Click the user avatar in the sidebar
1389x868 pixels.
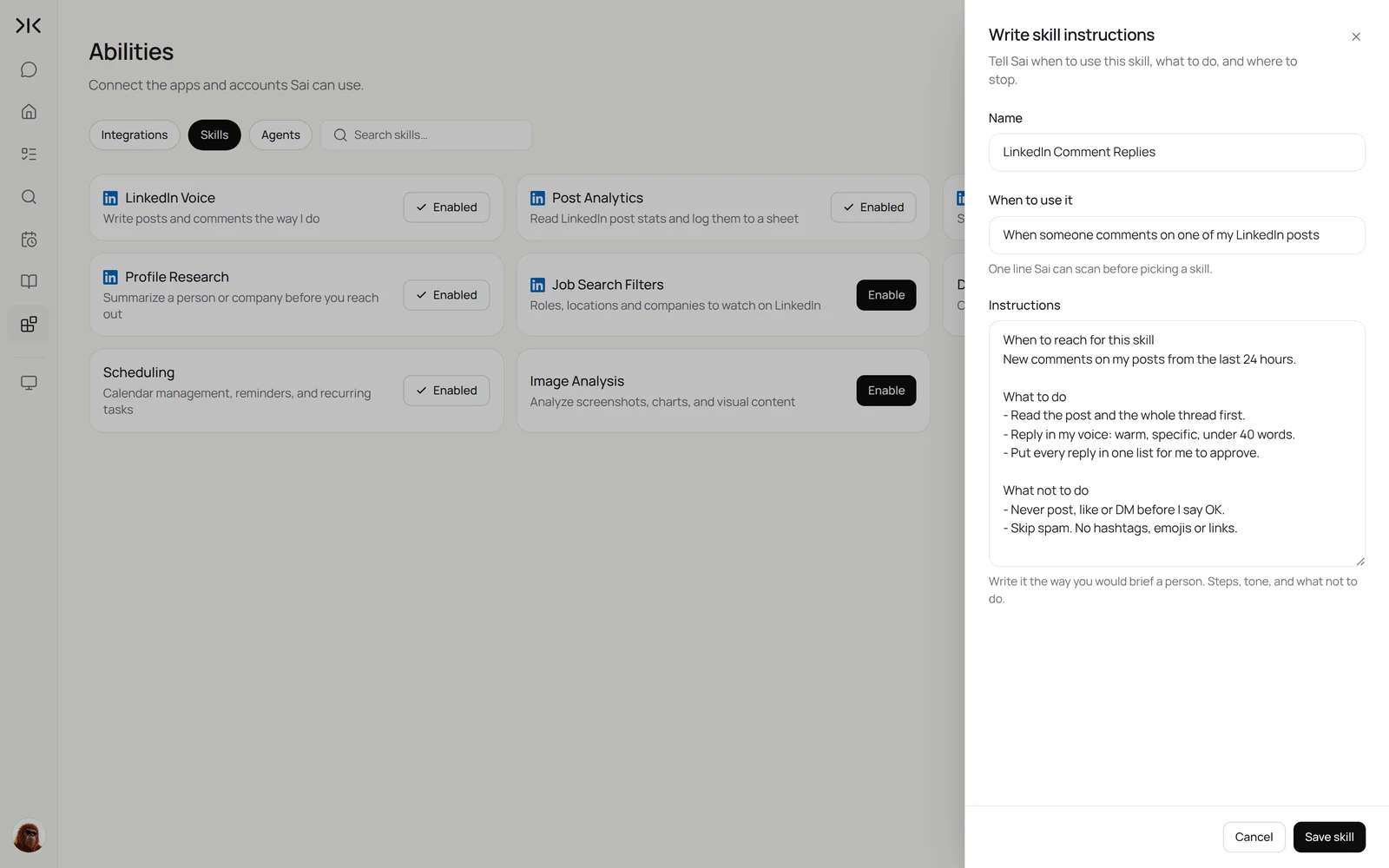tap(29, 837)
